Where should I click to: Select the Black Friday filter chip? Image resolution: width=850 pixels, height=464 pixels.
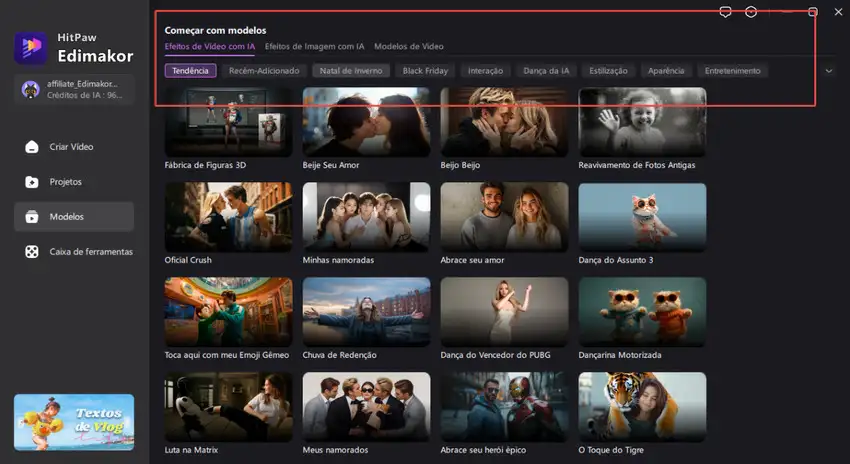426,71
